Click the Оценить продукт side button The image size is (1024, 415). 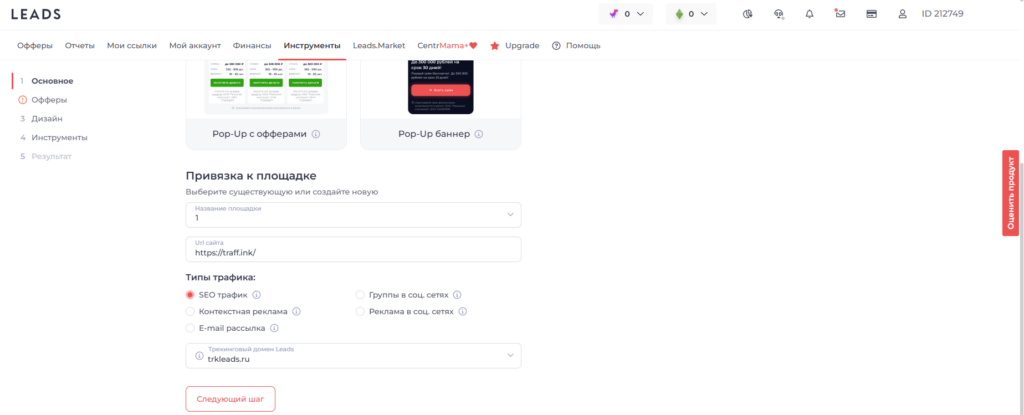point(1010,193)
